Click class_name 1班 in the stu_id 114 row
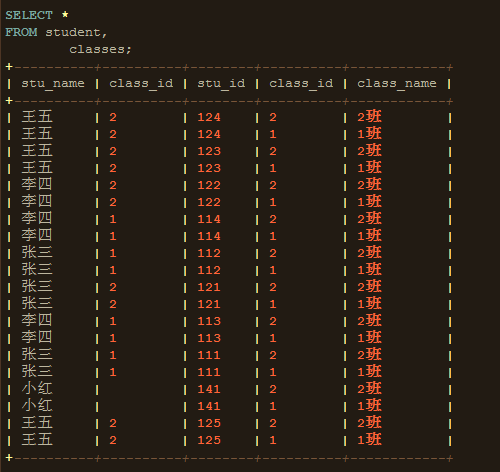Screen dimensions: 500x472 coord(369,236)
